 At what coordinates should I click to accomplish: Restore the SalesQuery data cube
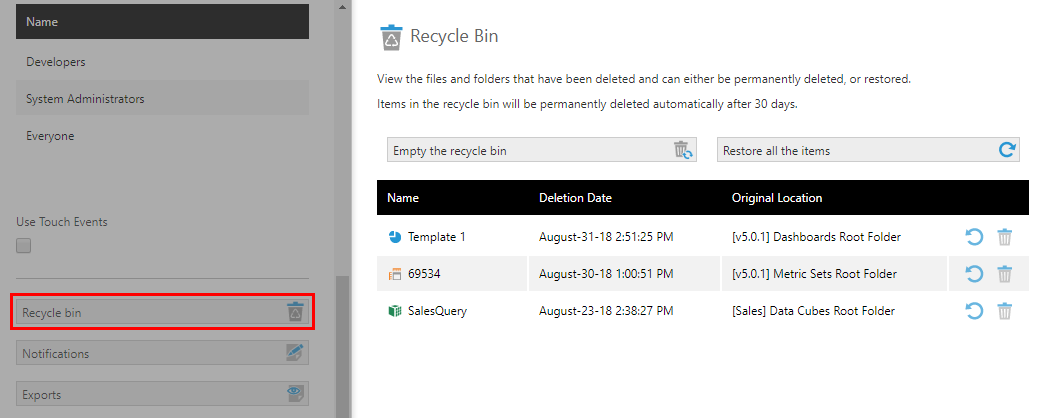click(974, 311)
